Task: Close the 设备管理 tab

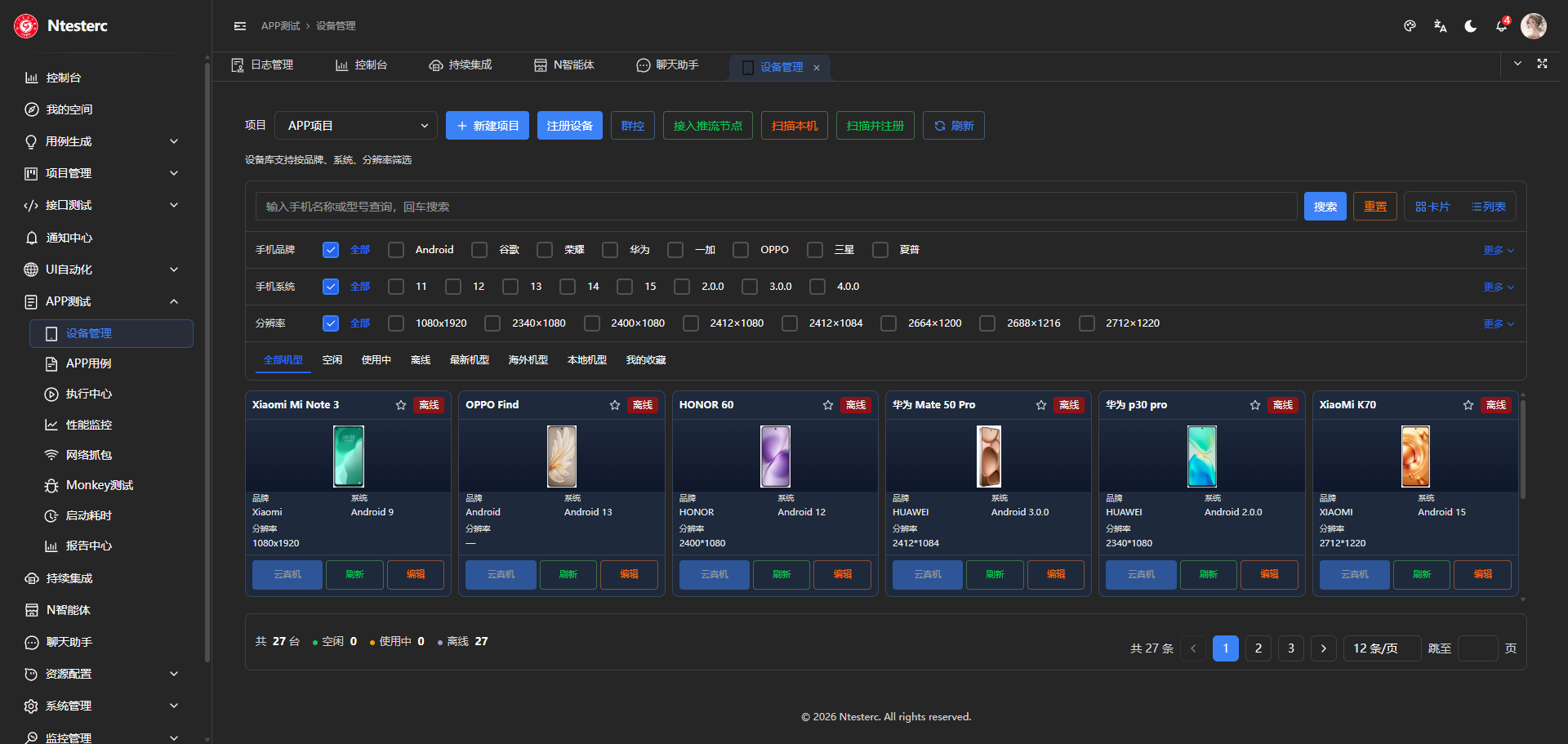Action: (x=817, y=68)
